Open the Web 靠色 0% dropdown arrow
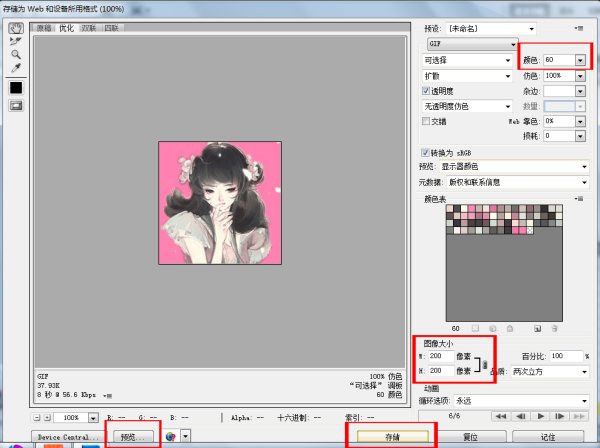600x448 pixels. pyautogui.click(x=580, y=121)
